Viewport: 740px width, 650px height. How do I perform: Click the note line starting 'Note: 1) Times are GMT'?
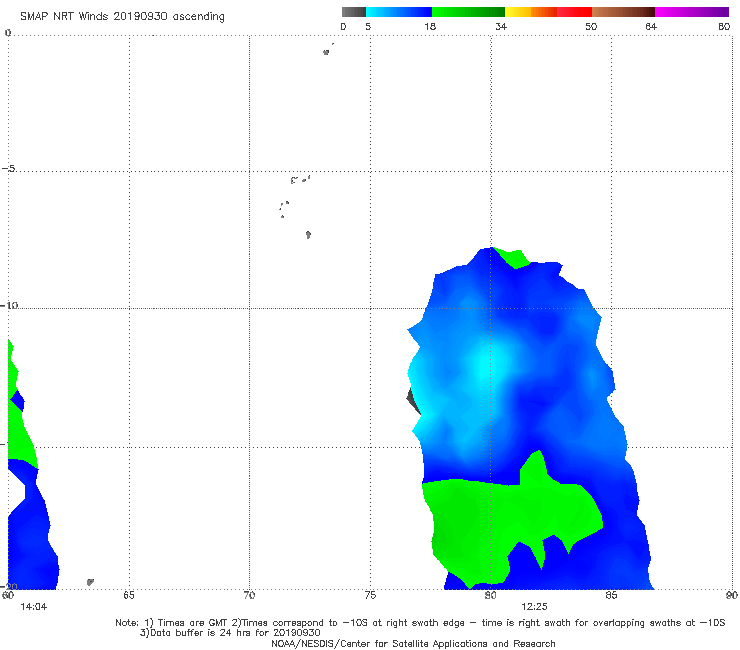click(x=420, y=623)
